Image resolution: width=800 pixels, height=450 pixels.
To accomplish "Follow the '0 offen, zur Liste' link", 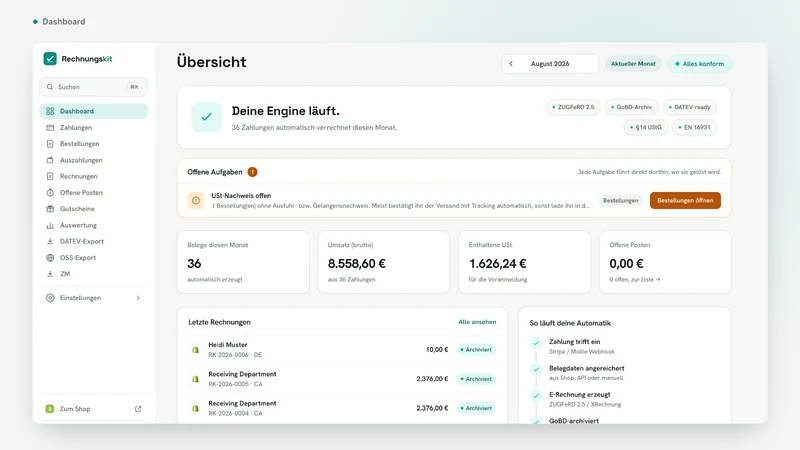I will 635,280.
